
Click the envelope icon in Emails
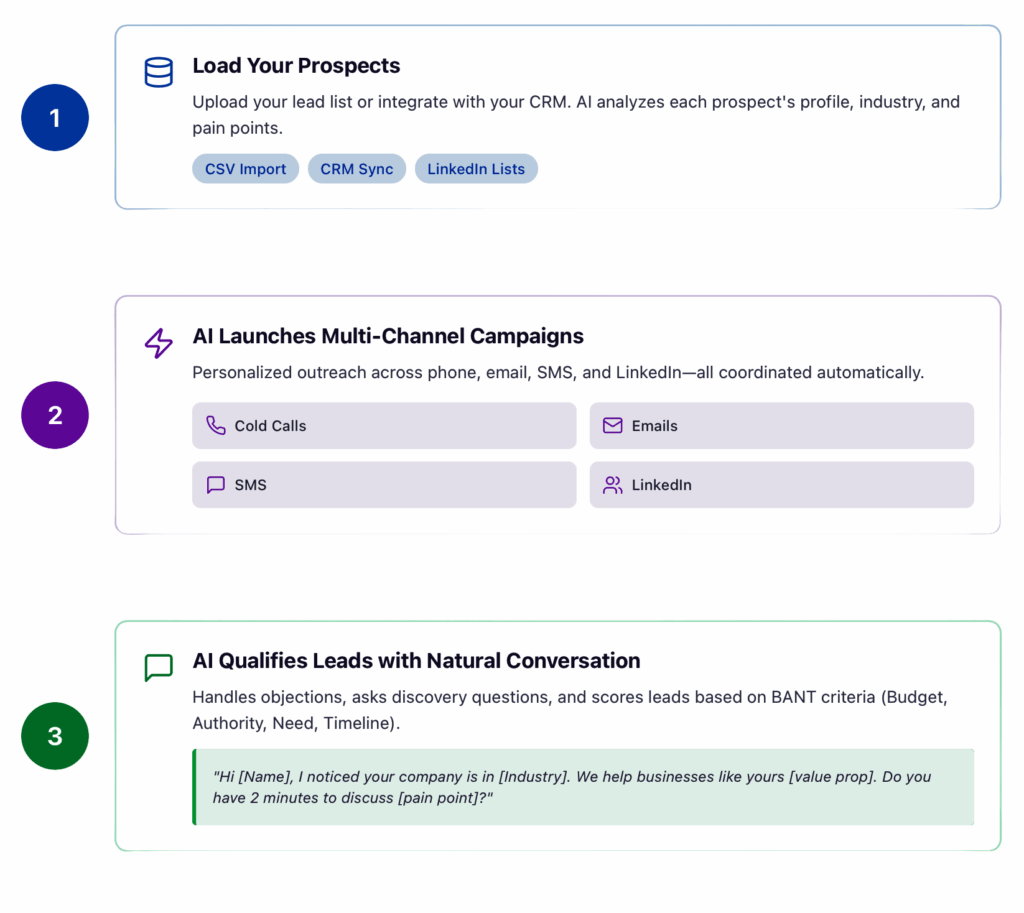pyautogui.click(x=613, y=425)
